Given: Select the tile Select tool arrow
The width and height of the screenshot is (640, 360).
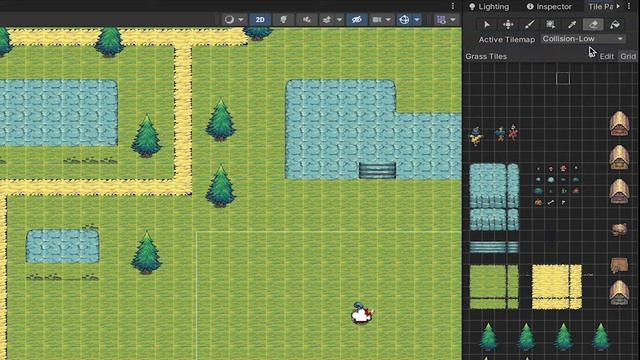Looking at the screenshot, I should click(x=487, y=25).
